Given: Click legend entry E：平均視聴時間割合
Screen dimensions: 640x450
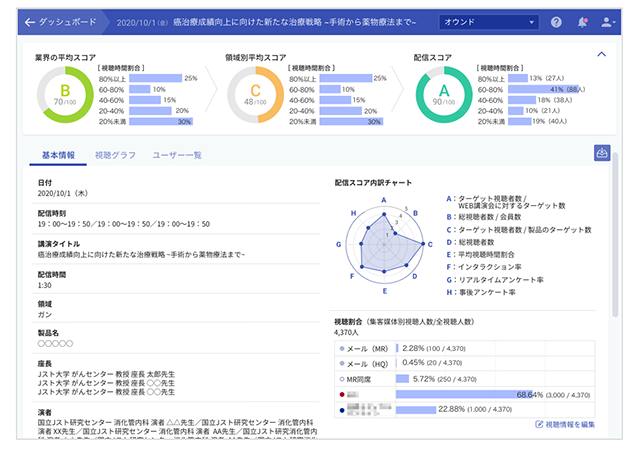Looking at the screenshot, I should (480, 255).
